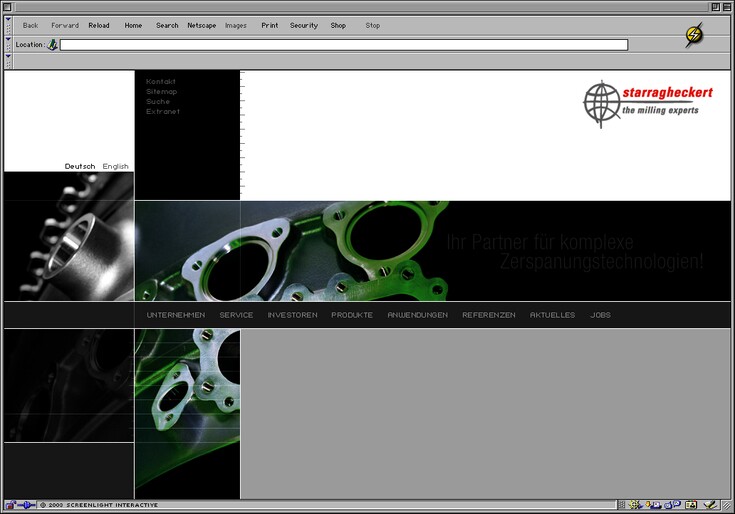
Task: Stop page loading via Stop button
Action: pyautogui.click(x=373, y=25)
